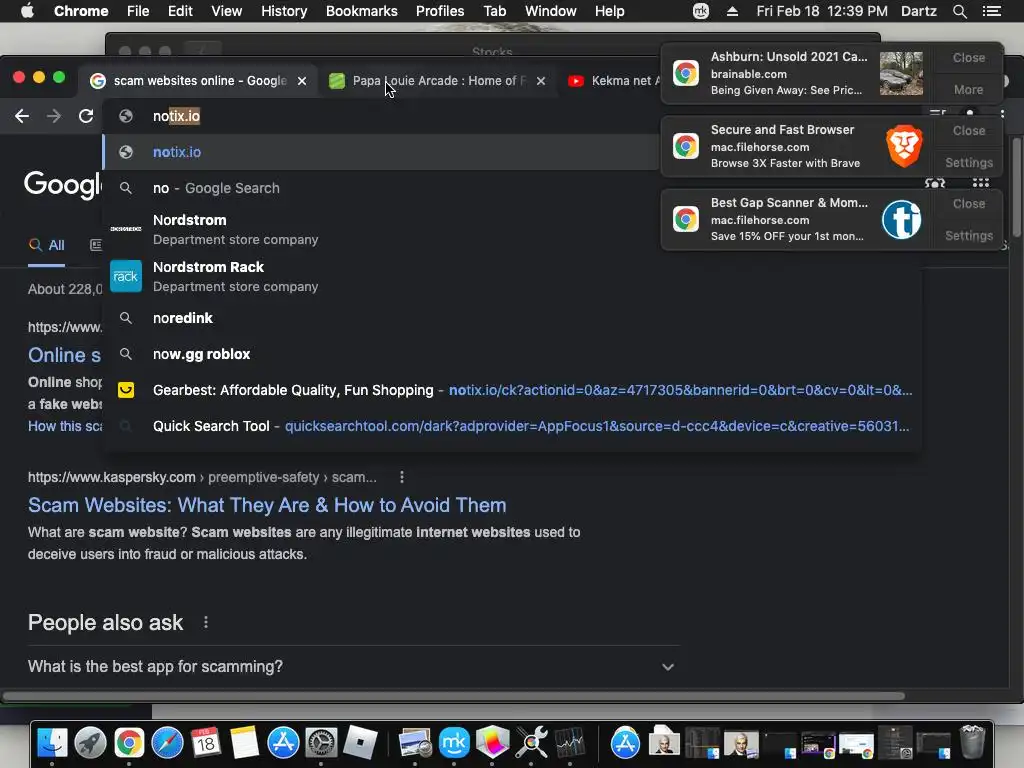Open Calendar from the Dock
Image resolution: width=1024 pixels, height=768 pixels.
206,743
